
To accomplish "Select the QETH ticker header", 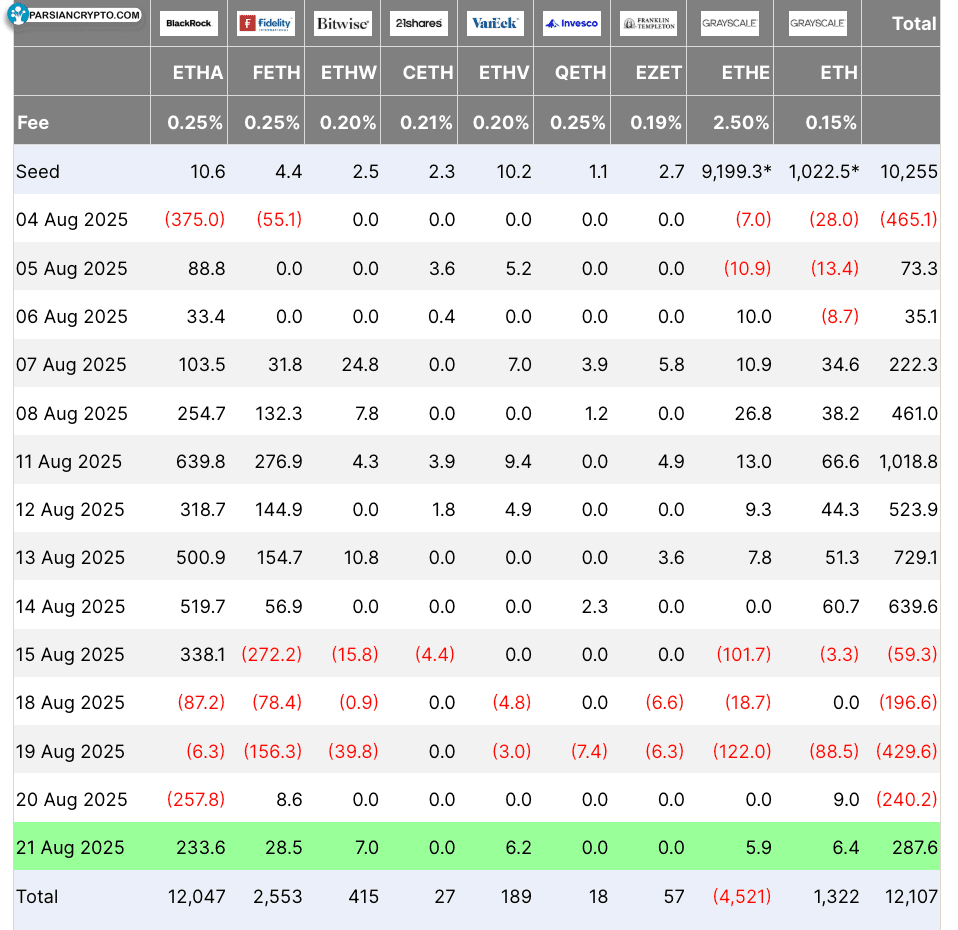I will click(580, 73).
